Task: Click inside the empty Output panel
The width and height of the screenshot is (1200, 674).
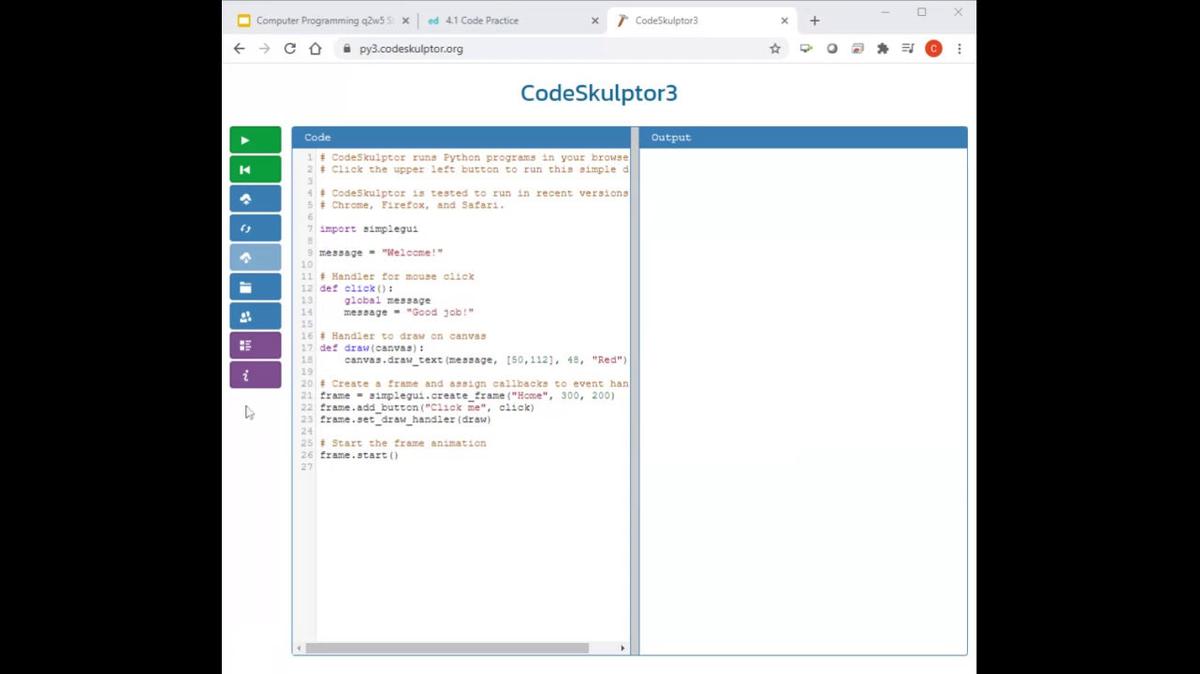Action: click(x=803, y=400)
